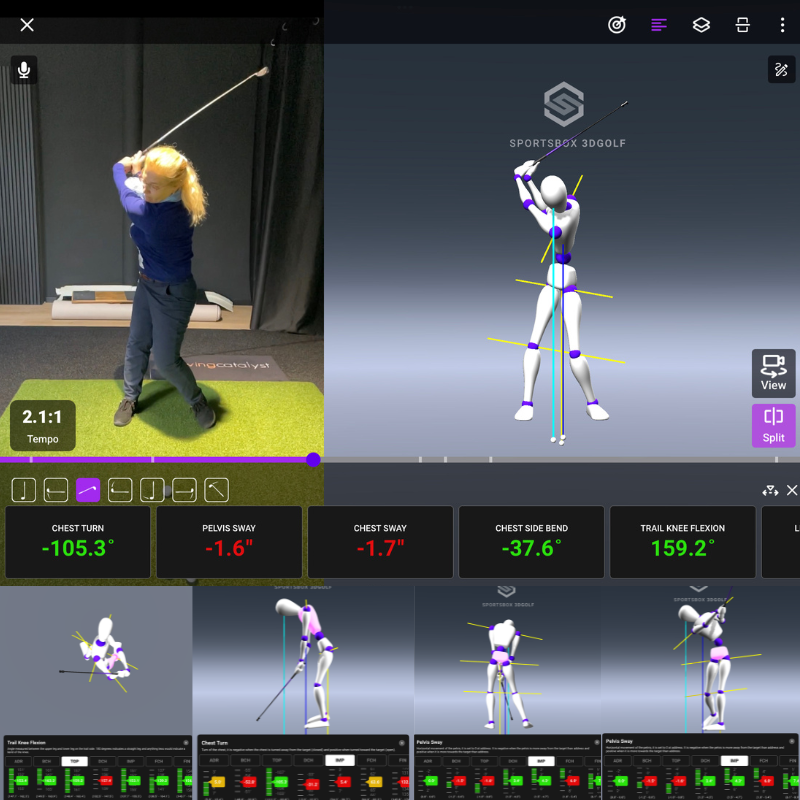This screenshot has width=800, height=800.
Task: Select ADR tab in Trail Knee Flexion panel
Action: [18, 761]
